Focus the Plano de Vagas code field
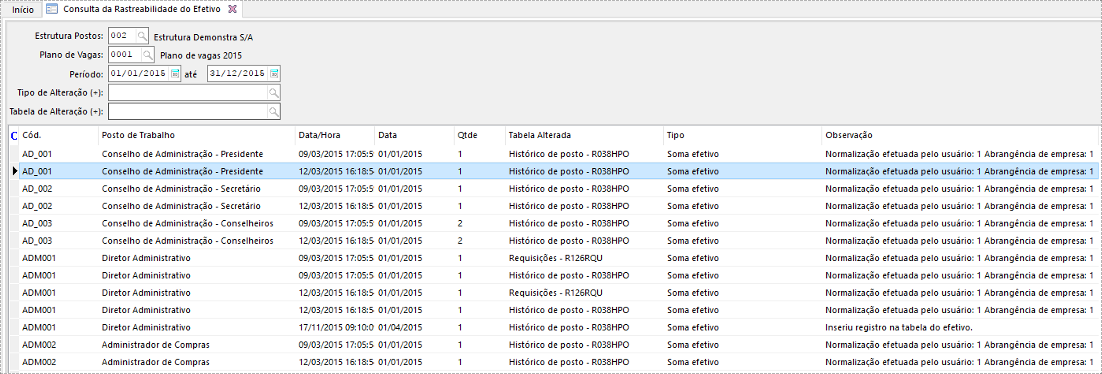The height and width of the screenshot is (374, 1102). (125, 54)
